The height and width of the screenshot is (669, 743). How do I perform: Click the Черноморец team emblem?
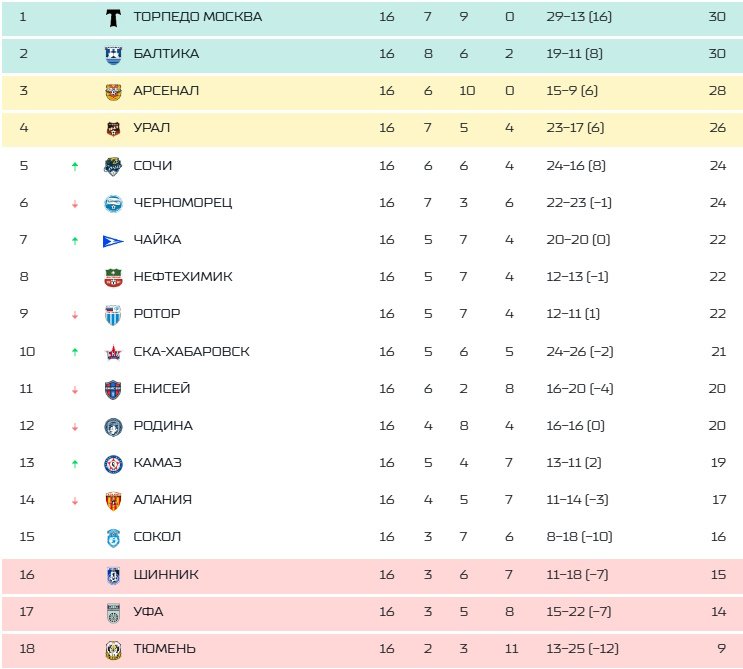[113, 203]
